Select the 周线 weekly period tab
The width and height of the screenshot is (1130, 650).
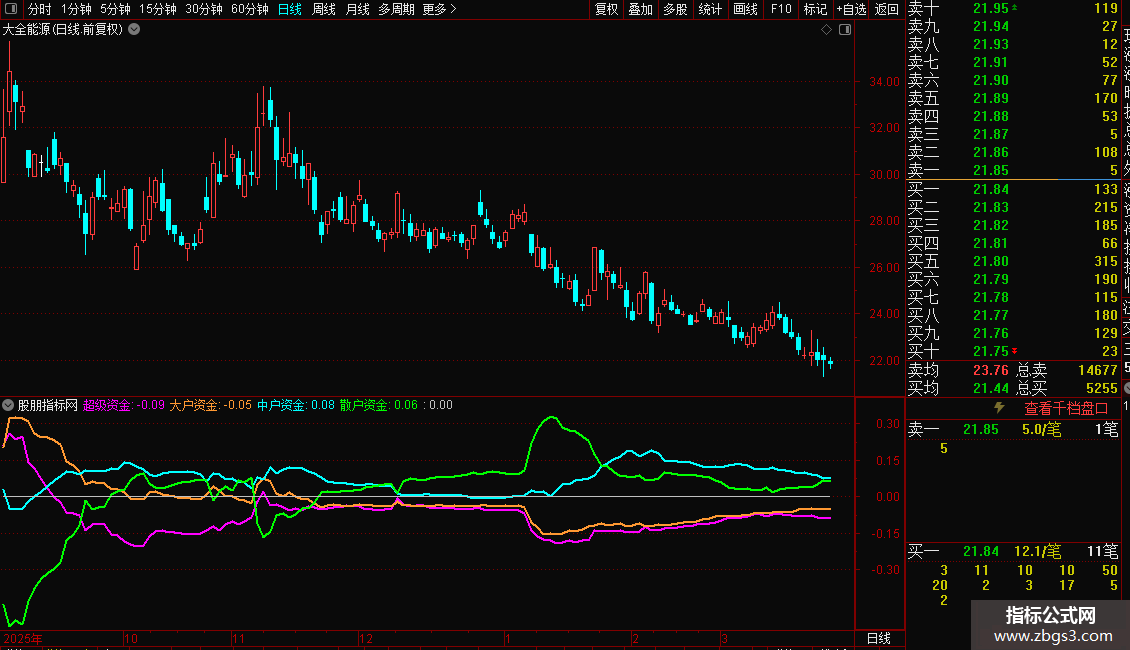[x=324, y=9]
